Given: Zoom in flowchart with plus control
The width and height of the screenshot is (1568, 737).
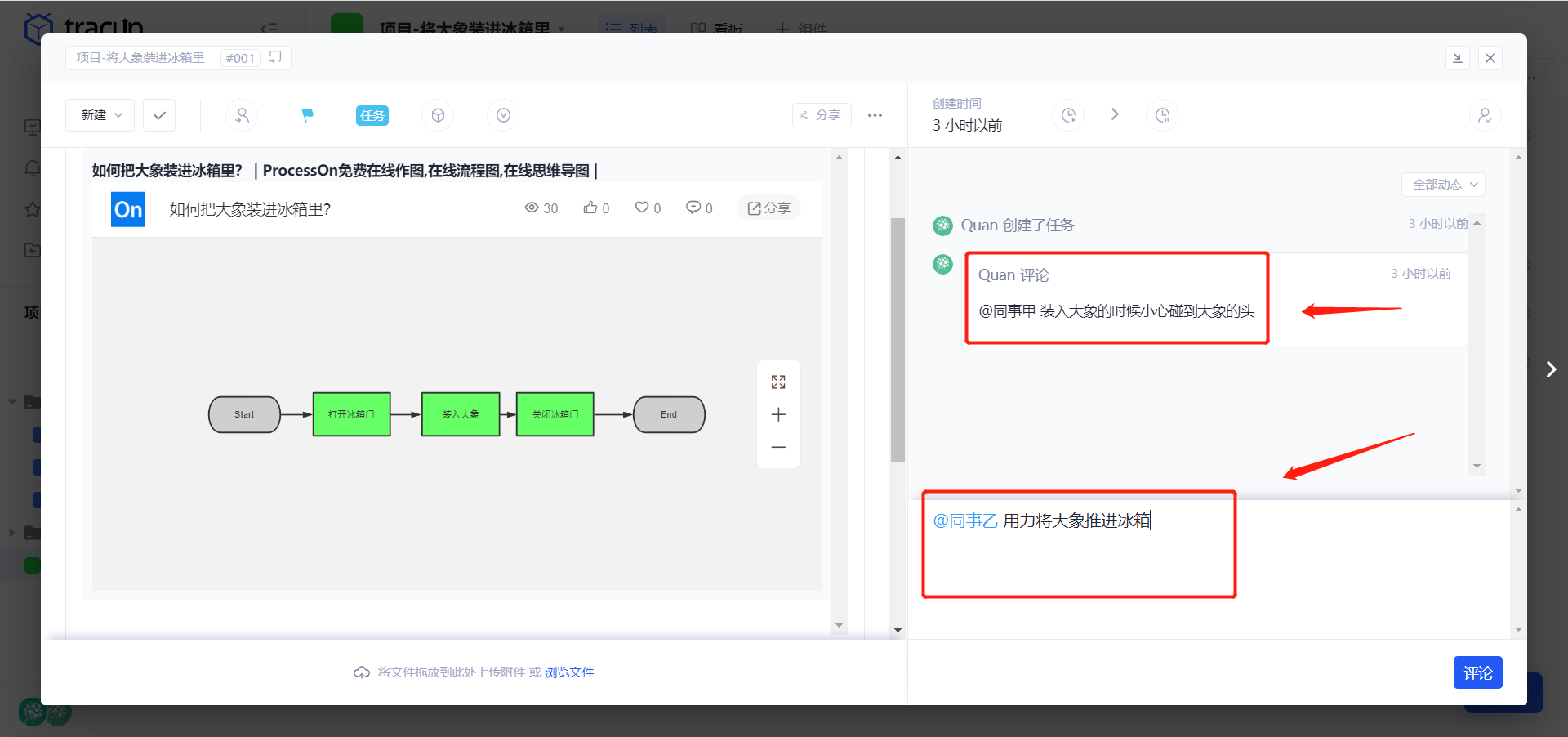Looking at the screenshot, I should [778, 414].
